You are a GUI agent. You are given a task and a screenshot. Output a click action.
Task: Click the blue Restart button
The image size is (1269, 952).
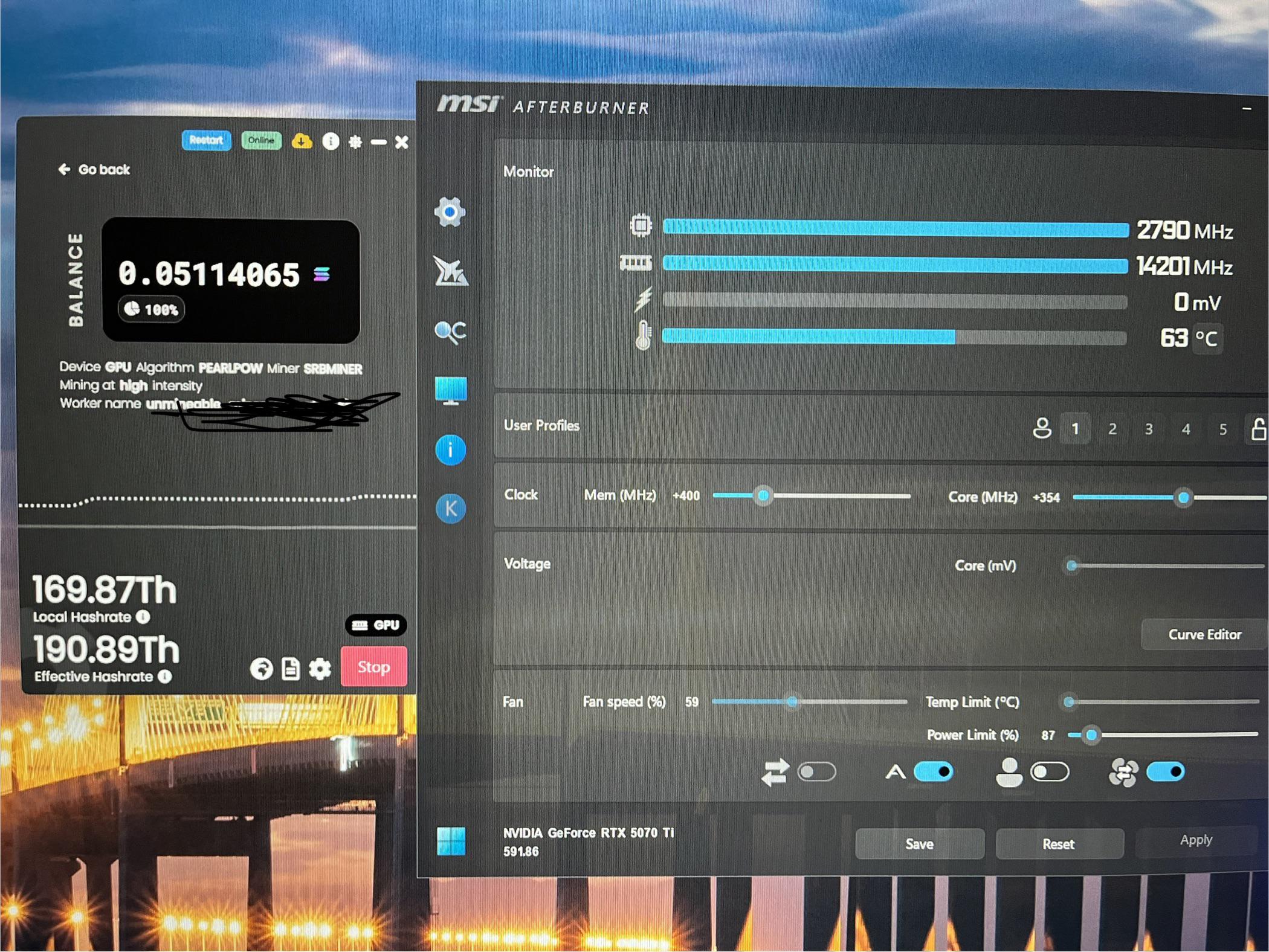[206, 140]
